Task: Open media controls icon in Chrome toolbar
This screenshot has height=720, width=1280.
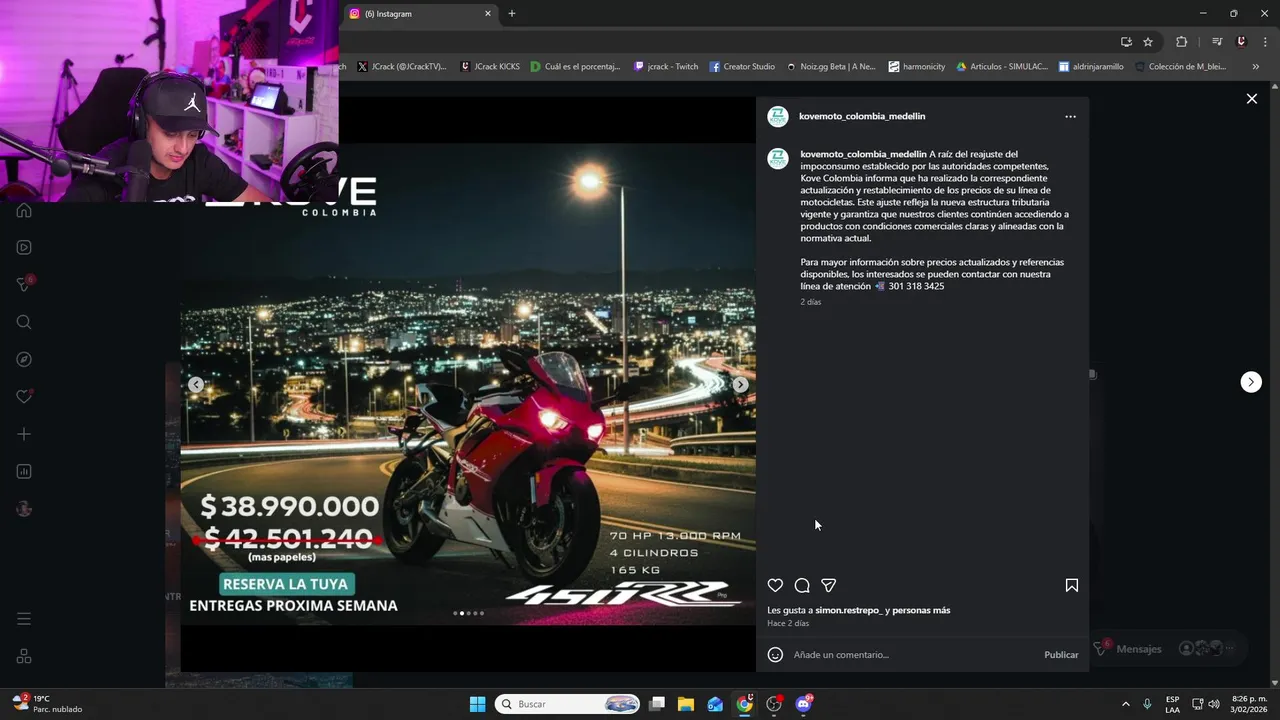Action: click(x=1217, y=42)
